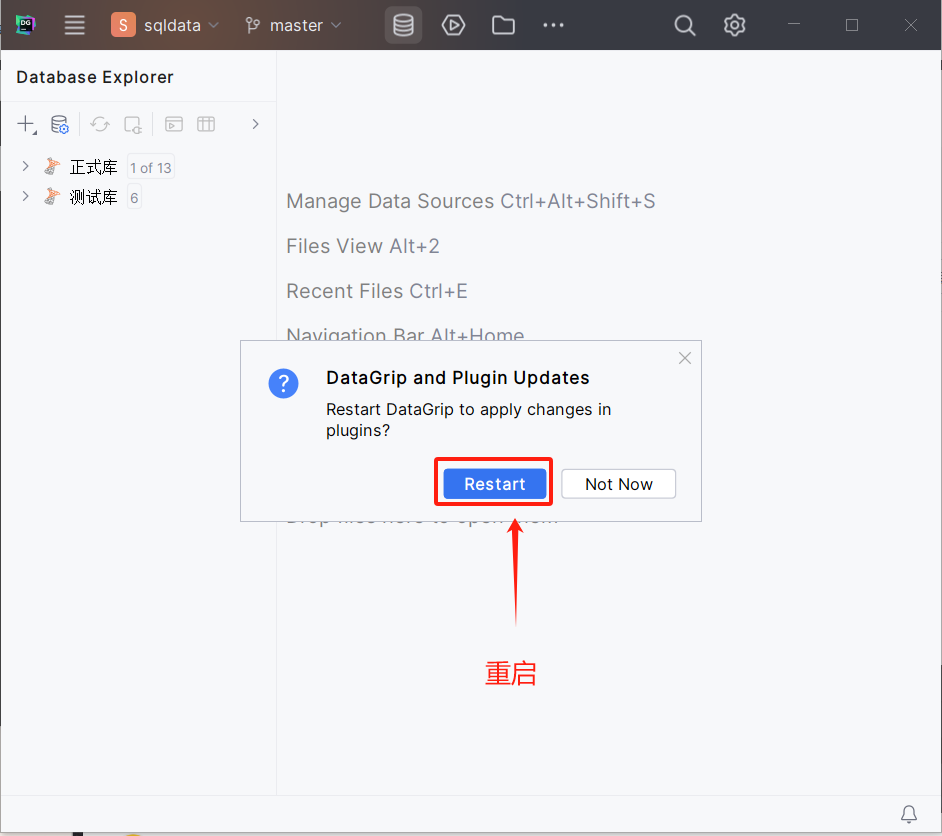Open Data Source Properties icon

[x=59, y=124]
